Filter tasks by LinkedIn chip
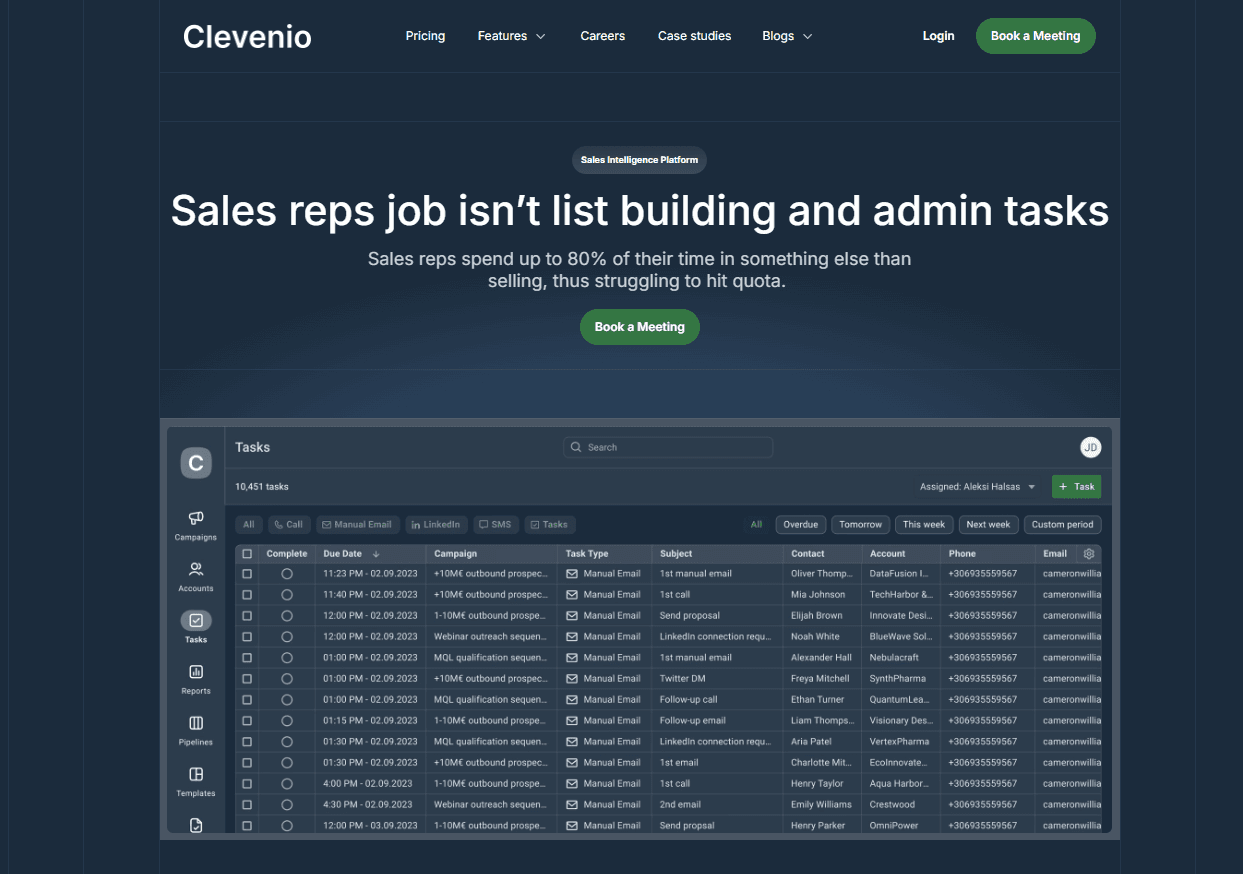This screenshot has width=1243, height=874. click(437, 524)
